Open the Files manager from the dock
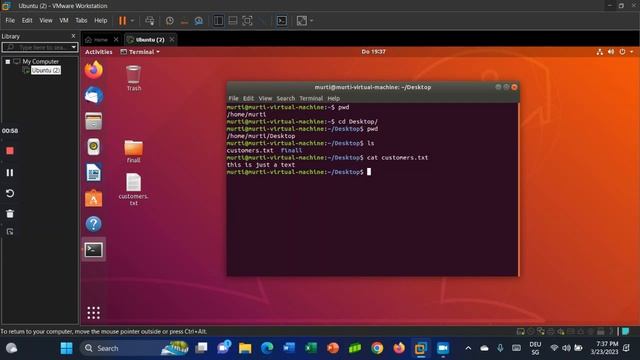This screenshot has height=360, width=640. [93, 121]
